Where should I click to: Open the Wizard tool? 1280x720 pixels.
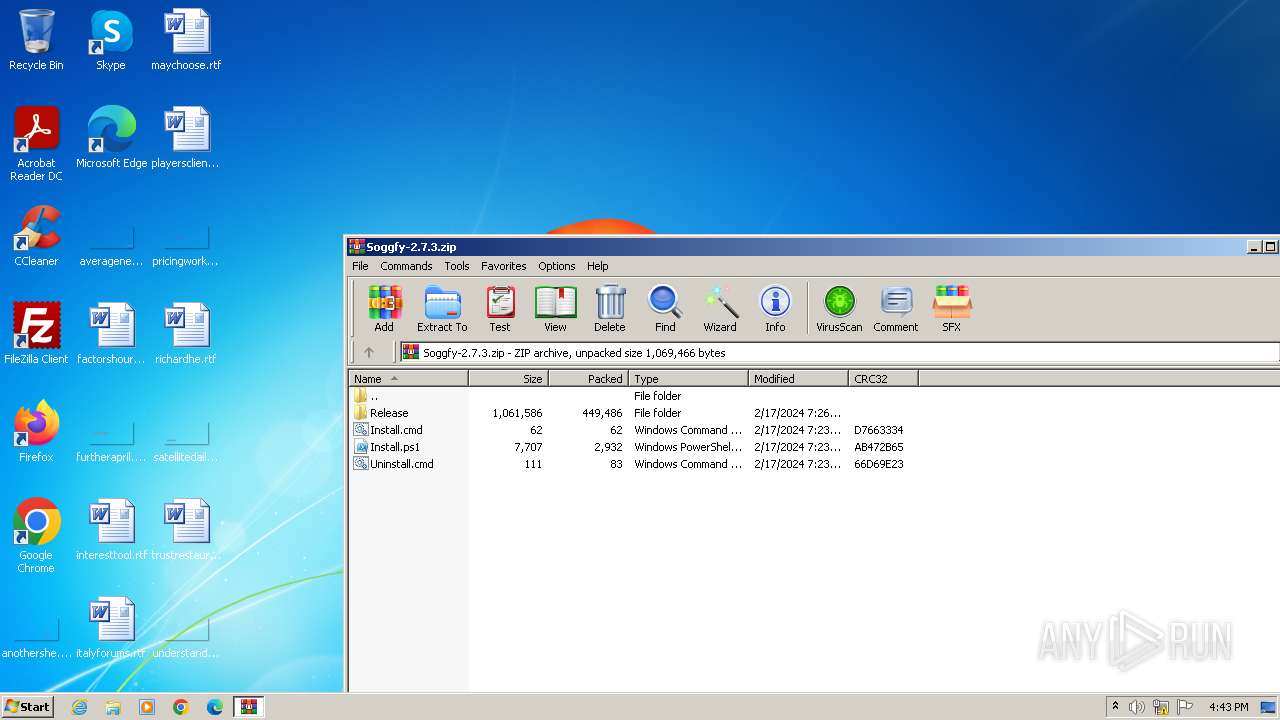[720, 308]
